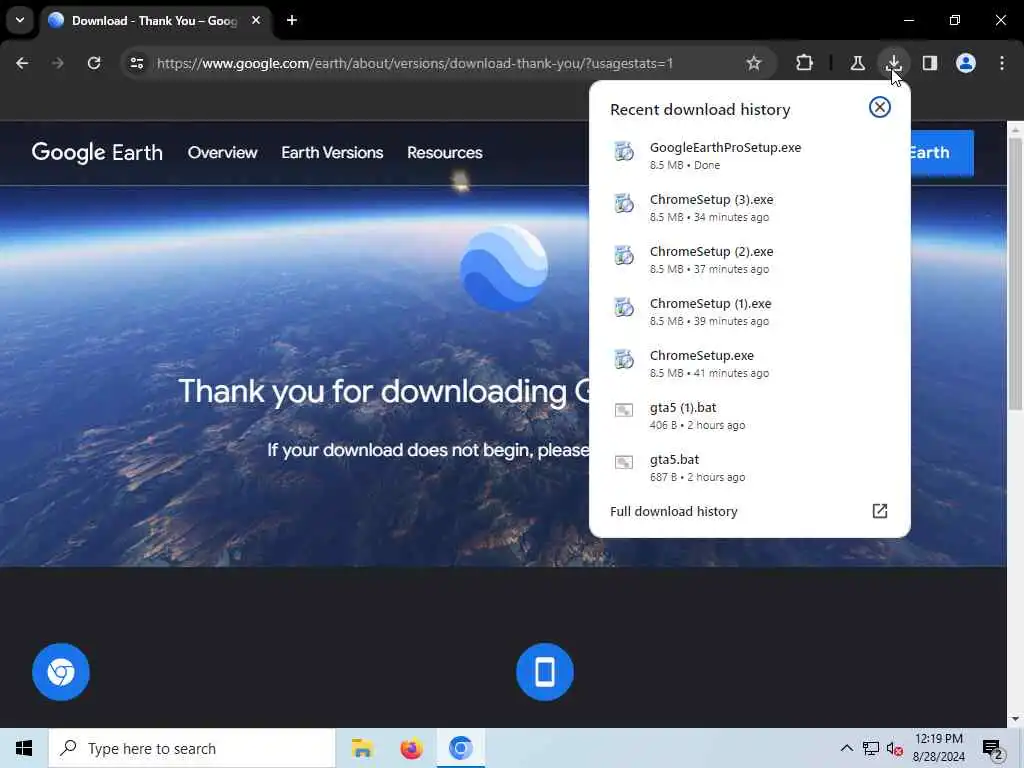1024x768 pixels.
Task: Click the blue Chrome circle icon
Action: coord(61,672)
